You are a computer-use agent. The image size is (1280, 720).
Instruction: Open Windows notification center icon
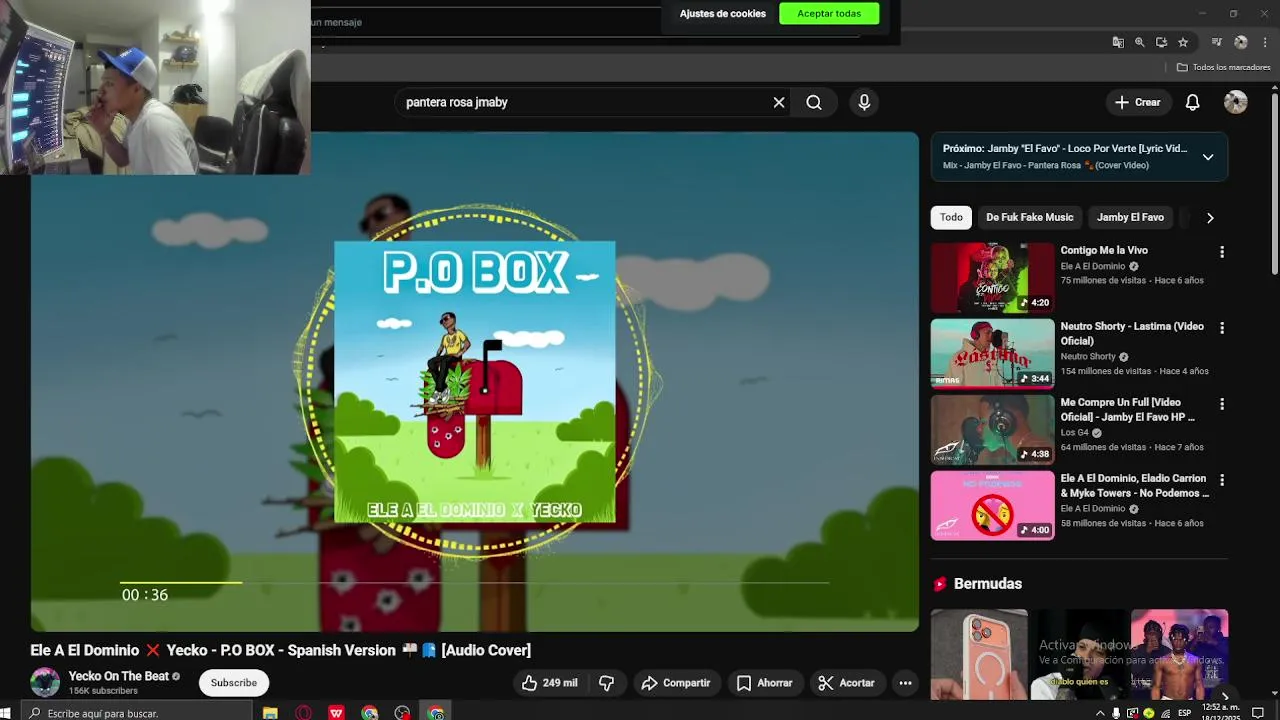pos(1258,713)
